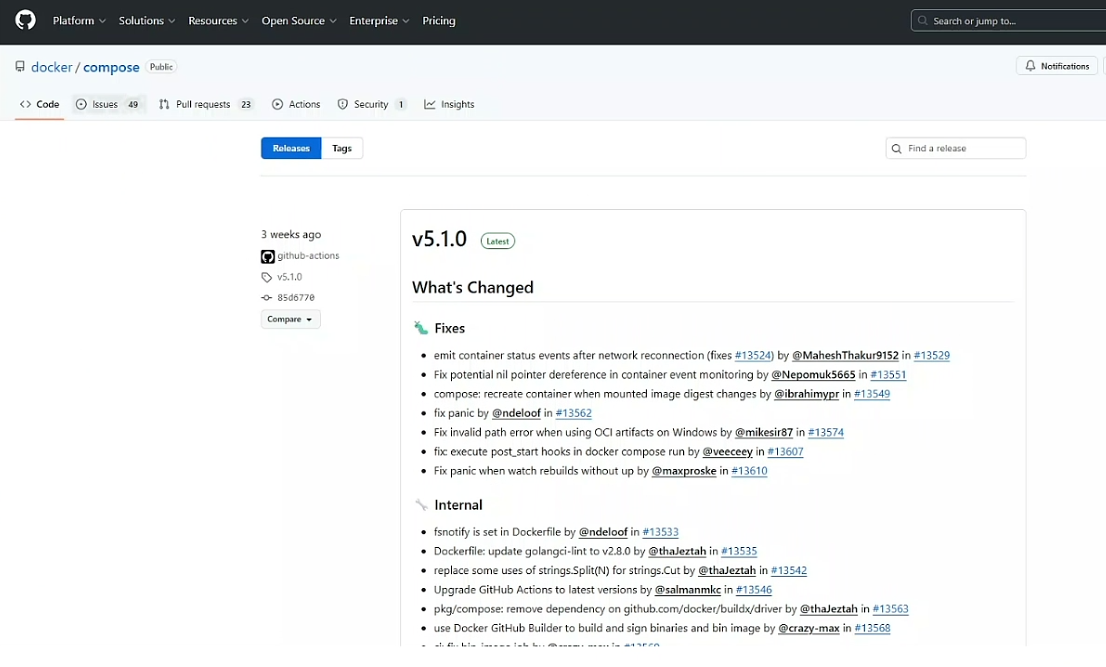Image resolution: width=1106 pixels, height=667 pixels.
Task: Click the magnifier in Find a release
Action: pyautogui.click(x=897, y=148)
